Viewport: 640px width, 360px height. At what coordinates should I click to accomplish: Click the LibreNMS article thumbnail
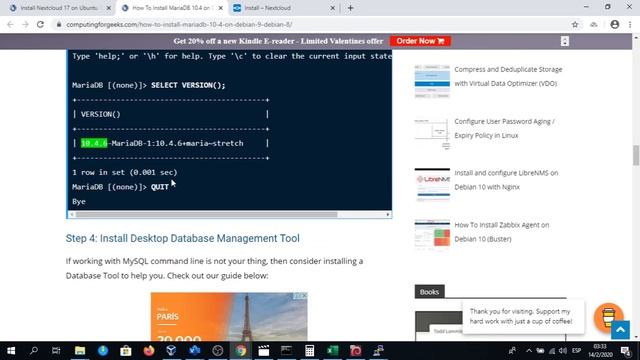click(x=432, y=184)
